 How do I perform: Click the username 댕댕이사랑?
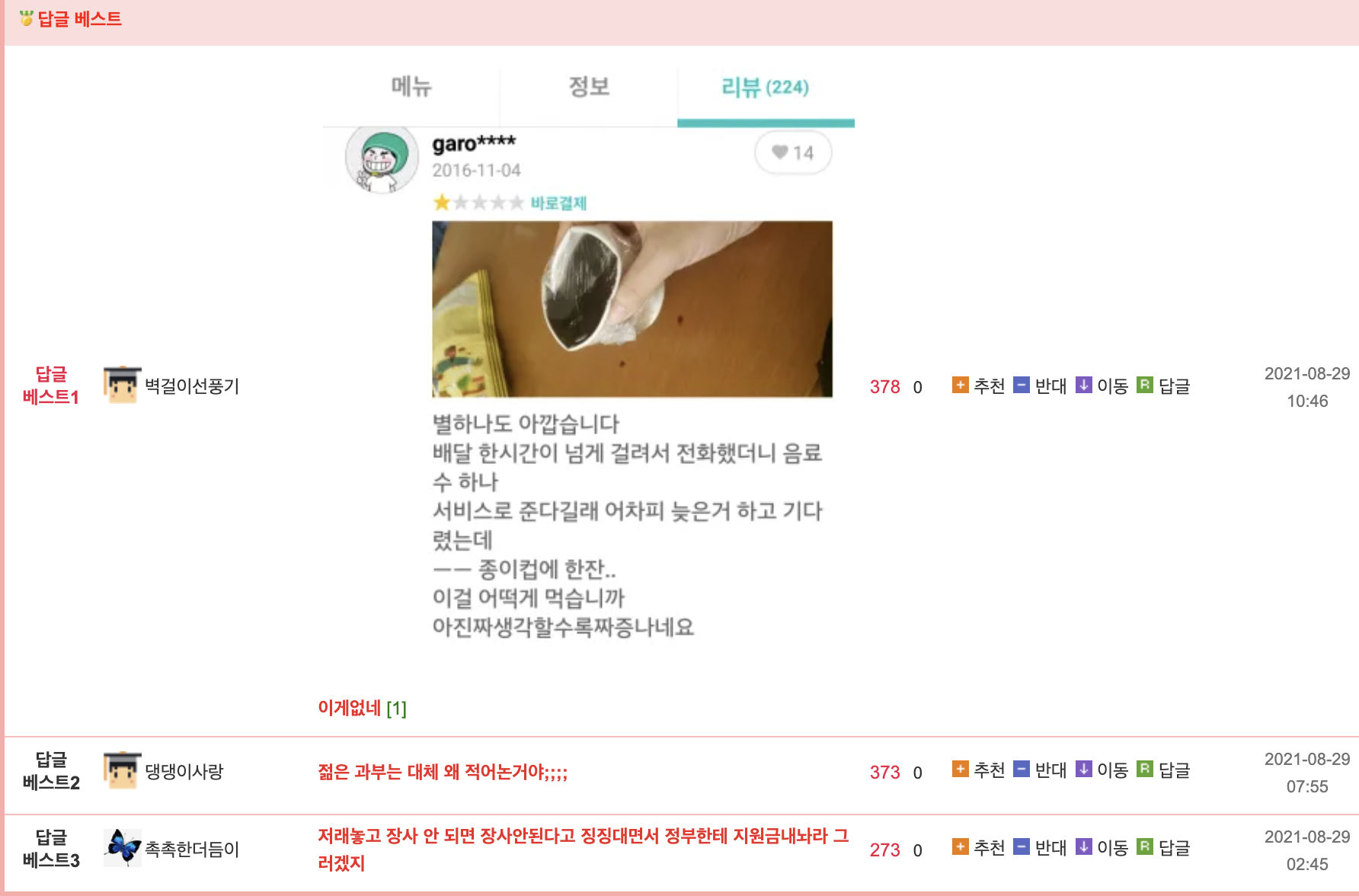click(184, 772)
